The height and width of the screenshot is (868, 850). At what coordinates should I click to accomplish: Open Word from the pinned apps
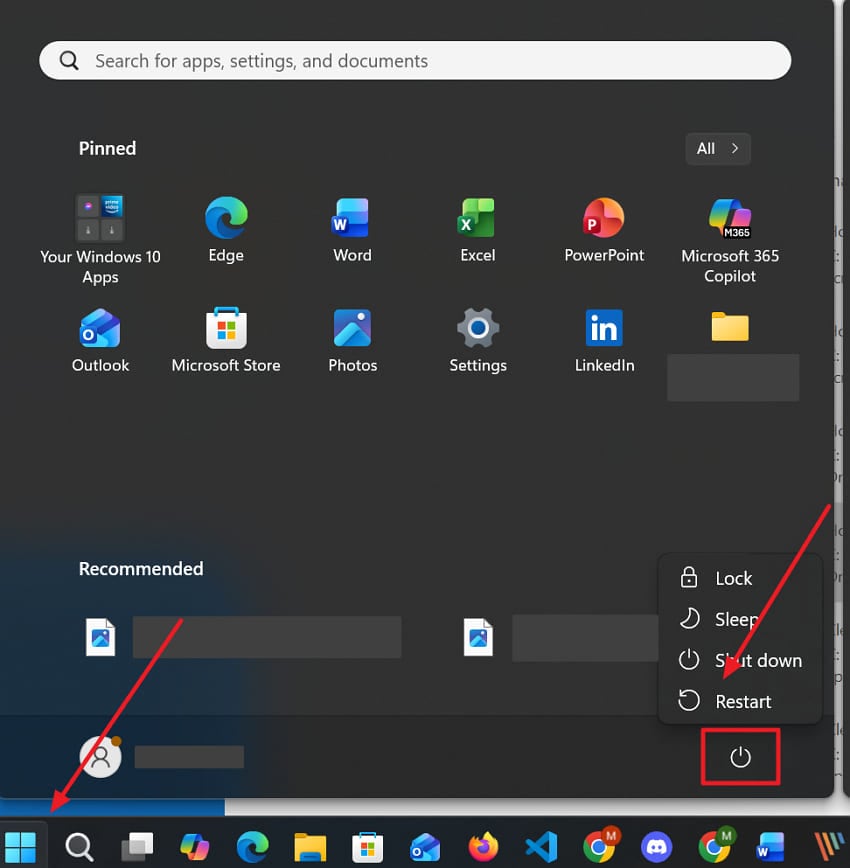tap(352, 220)
